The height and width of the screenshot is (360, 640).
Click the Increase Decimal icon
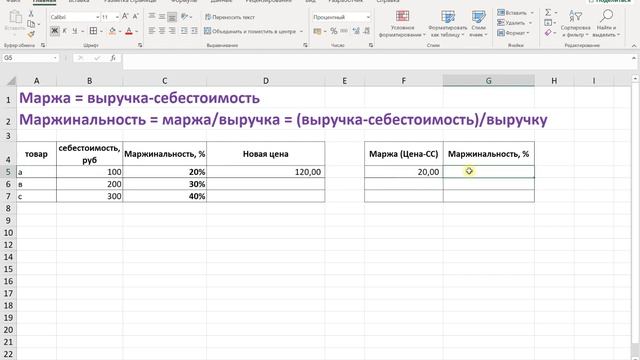pos(356,31)
